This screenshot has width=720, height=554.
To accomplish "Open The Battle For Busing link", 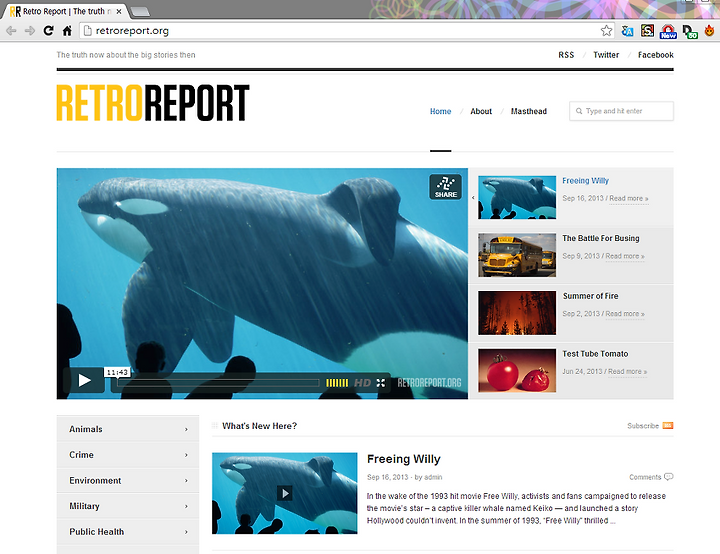I will tap(601, 238).
